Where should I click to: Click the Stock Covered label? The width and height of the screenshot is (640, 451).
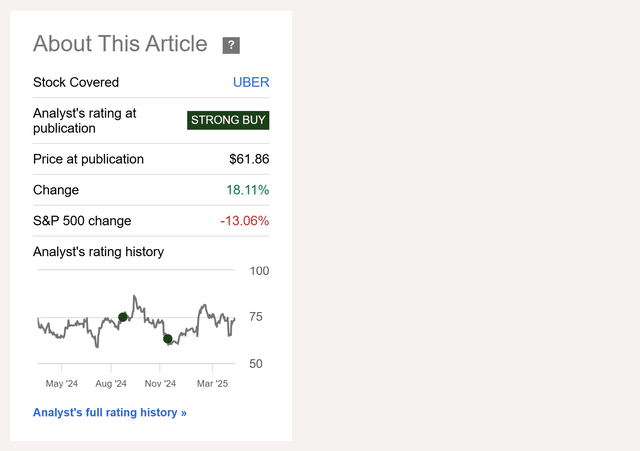click(x=76, y=82)
